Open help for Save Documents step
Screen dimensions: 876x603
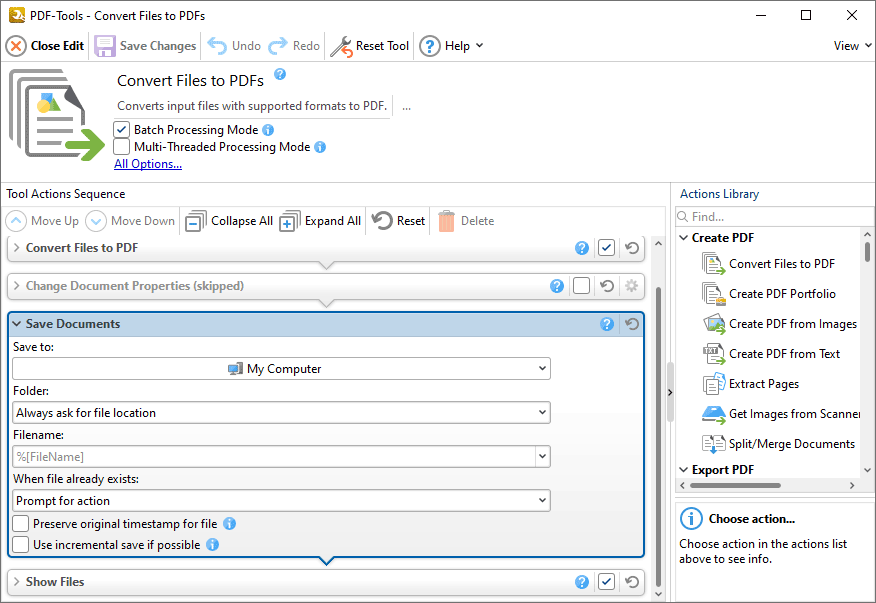pos(607,324)
